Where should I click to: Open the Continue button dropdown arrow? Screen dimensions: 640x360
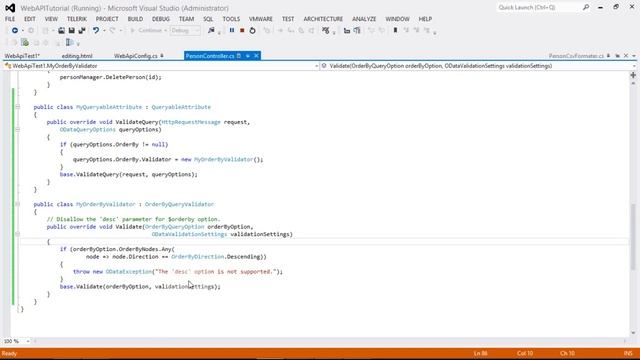click(165, 31)
